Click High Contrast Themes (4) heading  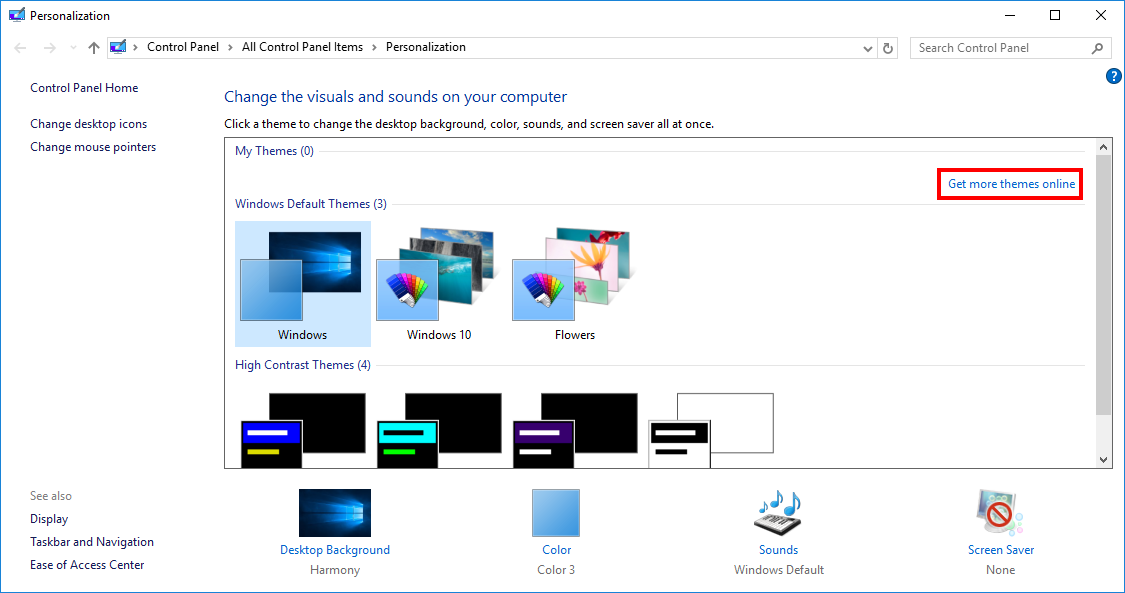point(303,364)
